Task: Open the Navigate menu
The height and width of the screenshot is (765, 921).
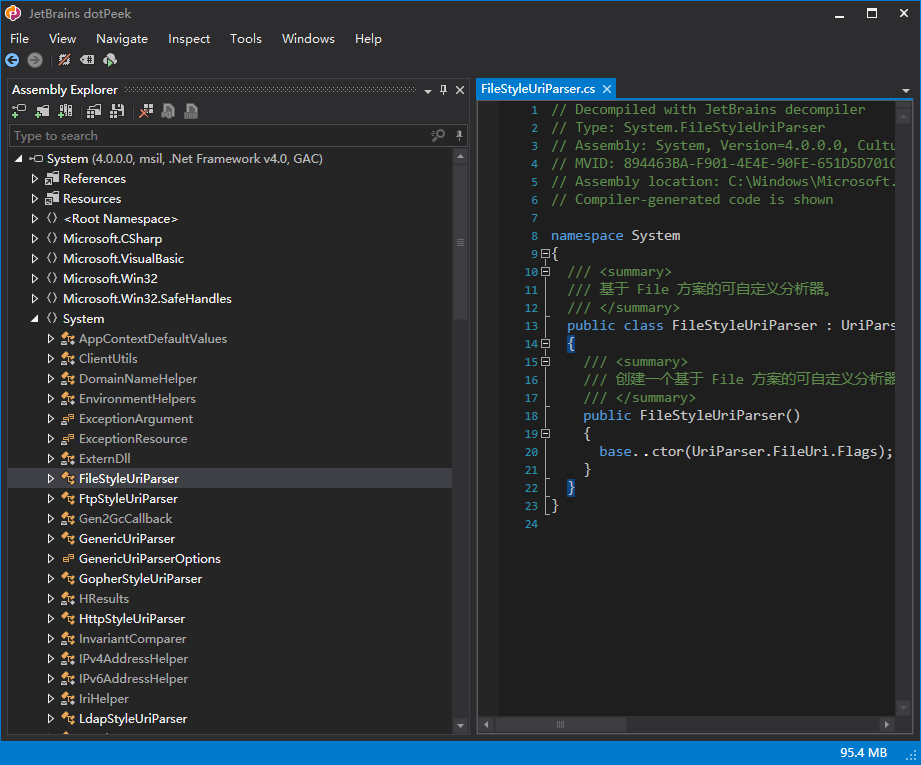Action: click(122, 39)
